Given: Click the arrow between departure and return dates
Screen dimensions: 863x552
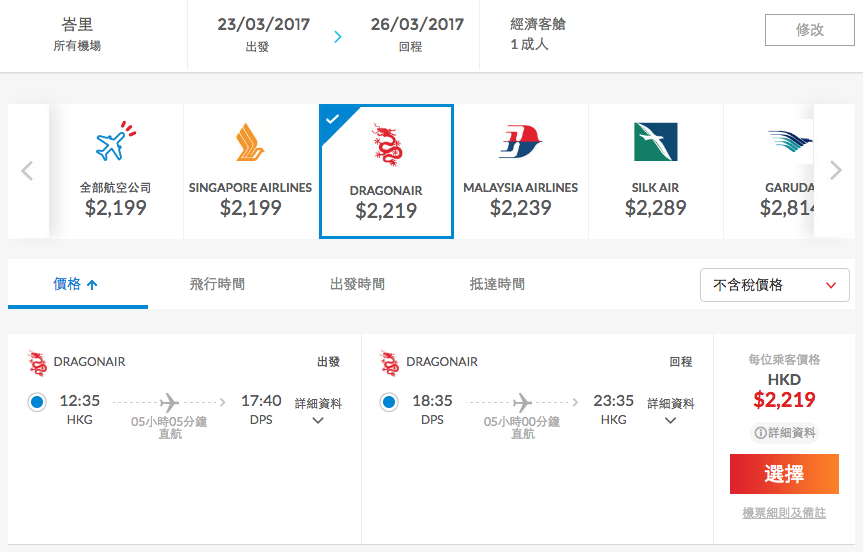Looking at the screenshot, I should [x=338, y=37].
